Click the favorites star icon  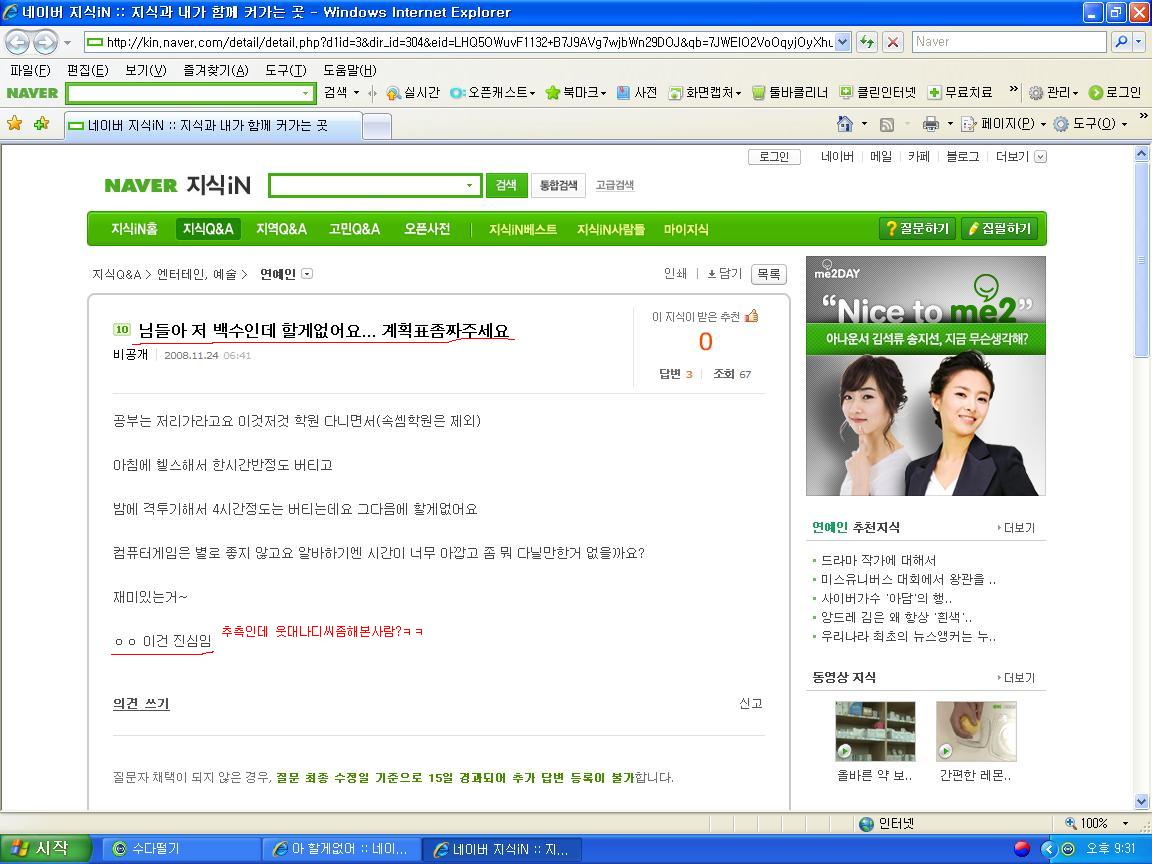pyautogui.click(x=15, y=123)
